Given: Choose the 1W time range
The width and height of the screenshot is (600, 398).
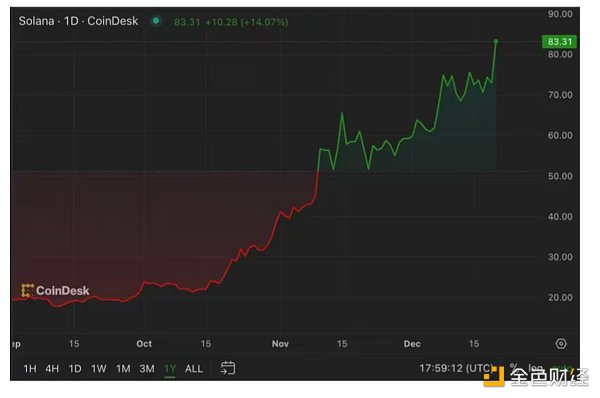Looking at the screenshot, I should point(98,369).
